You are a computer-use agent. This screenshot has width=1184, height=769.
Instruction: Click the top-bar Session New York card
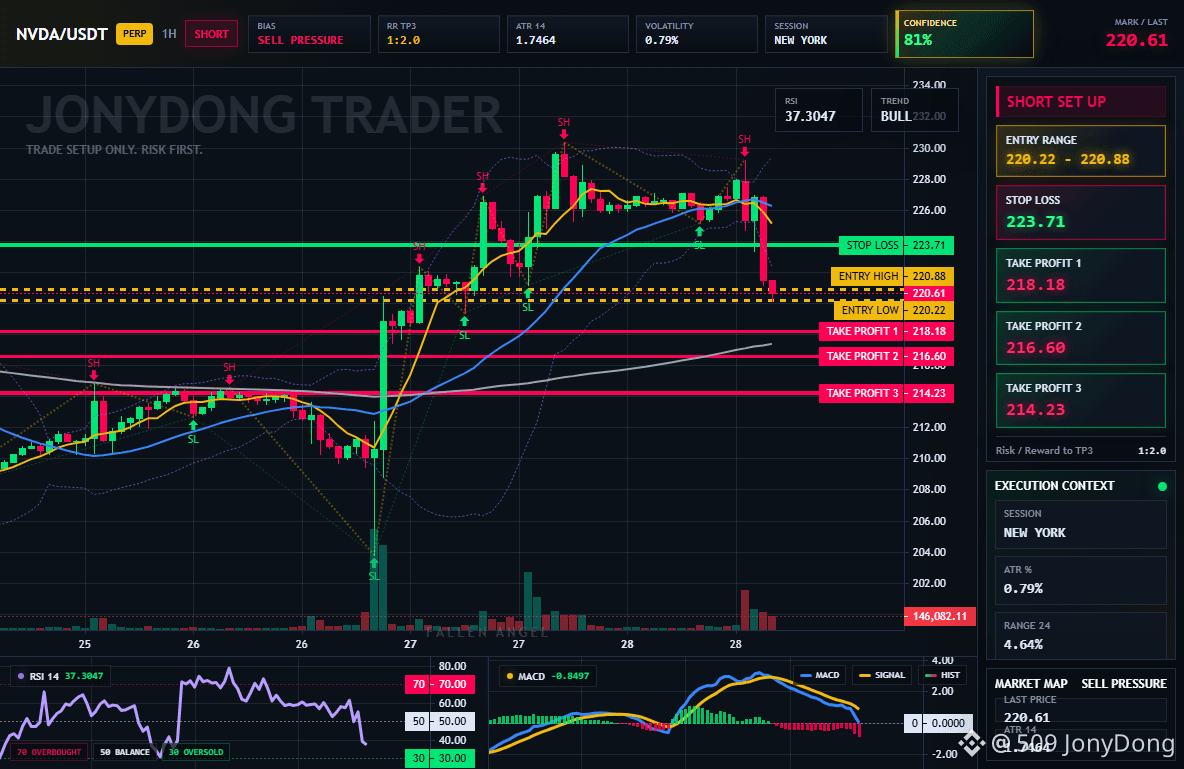pyautogui.click(x=826, y=34)
